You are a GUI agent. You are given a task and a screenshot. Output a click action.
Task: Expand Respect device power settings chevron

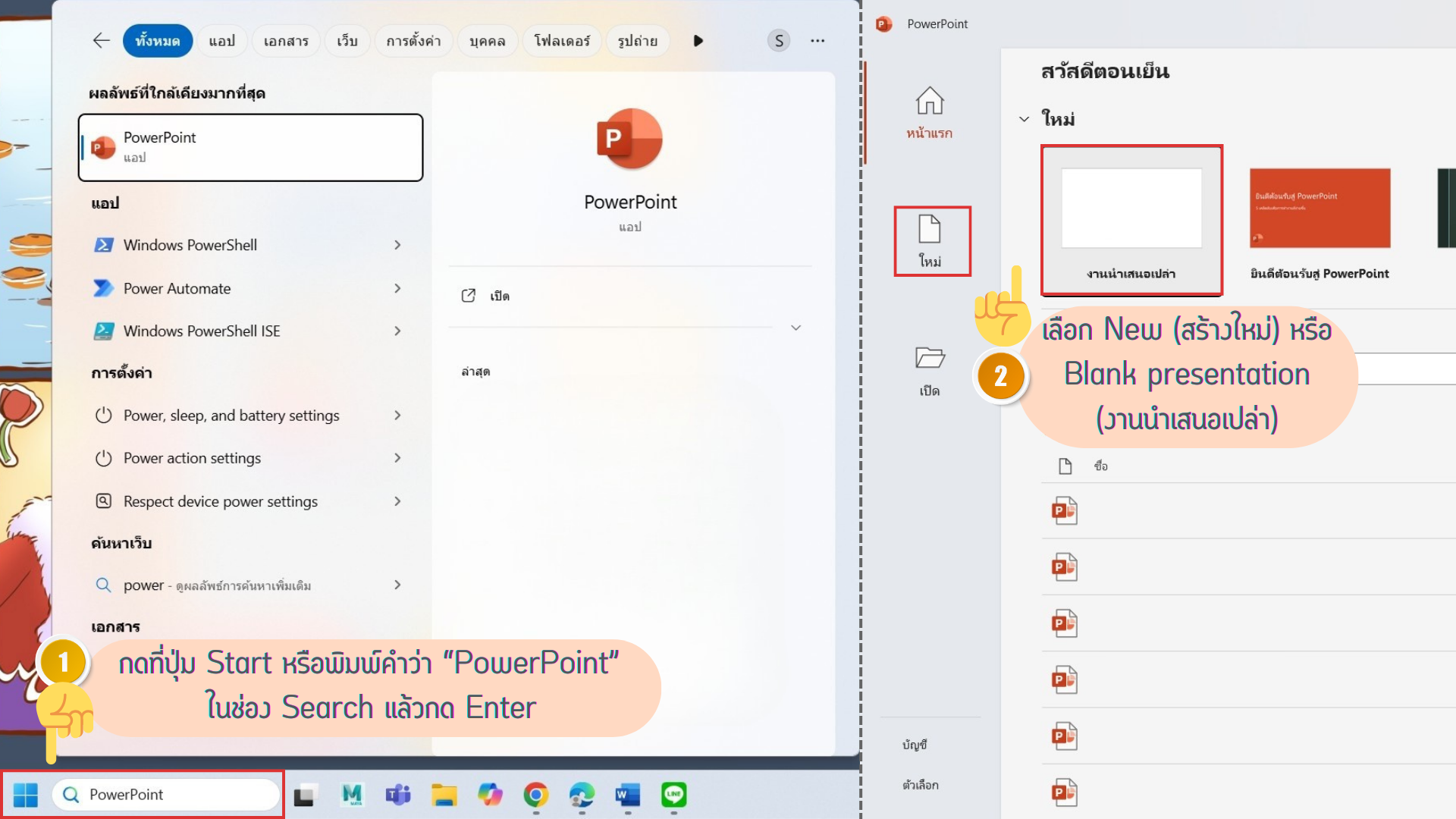point(397,501)
